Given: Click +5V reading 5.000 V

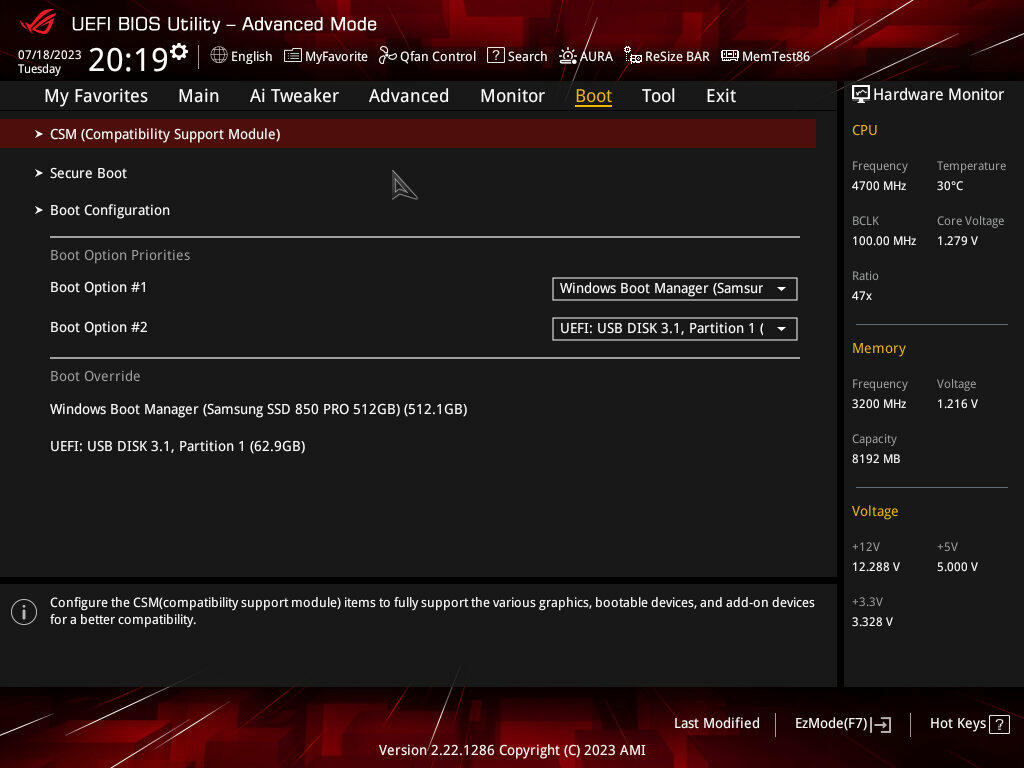Looking at the screenshot, I should click(957, 567).
